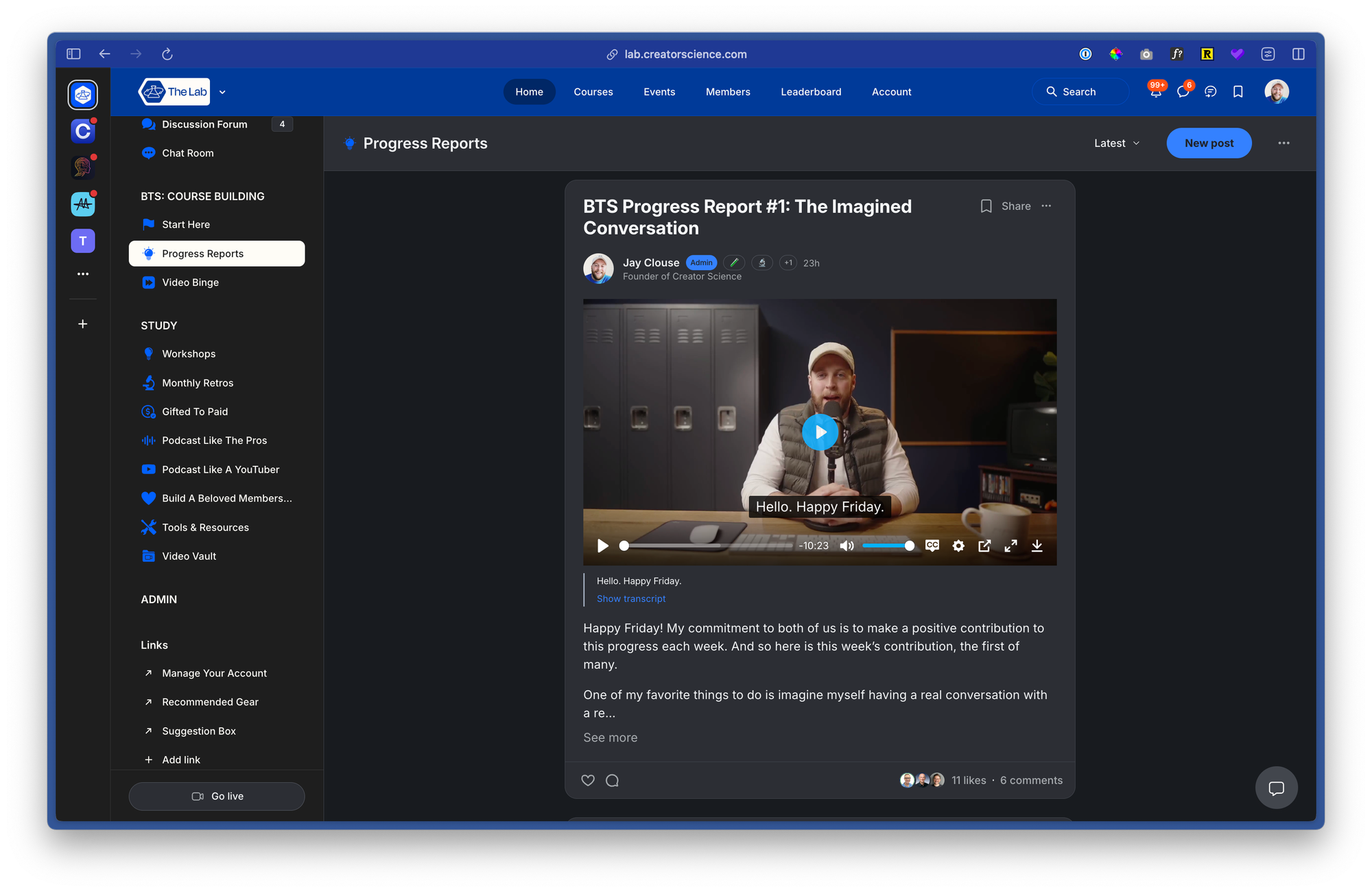
Task: Open Gifted To Paid space
Action: (217, 412)
